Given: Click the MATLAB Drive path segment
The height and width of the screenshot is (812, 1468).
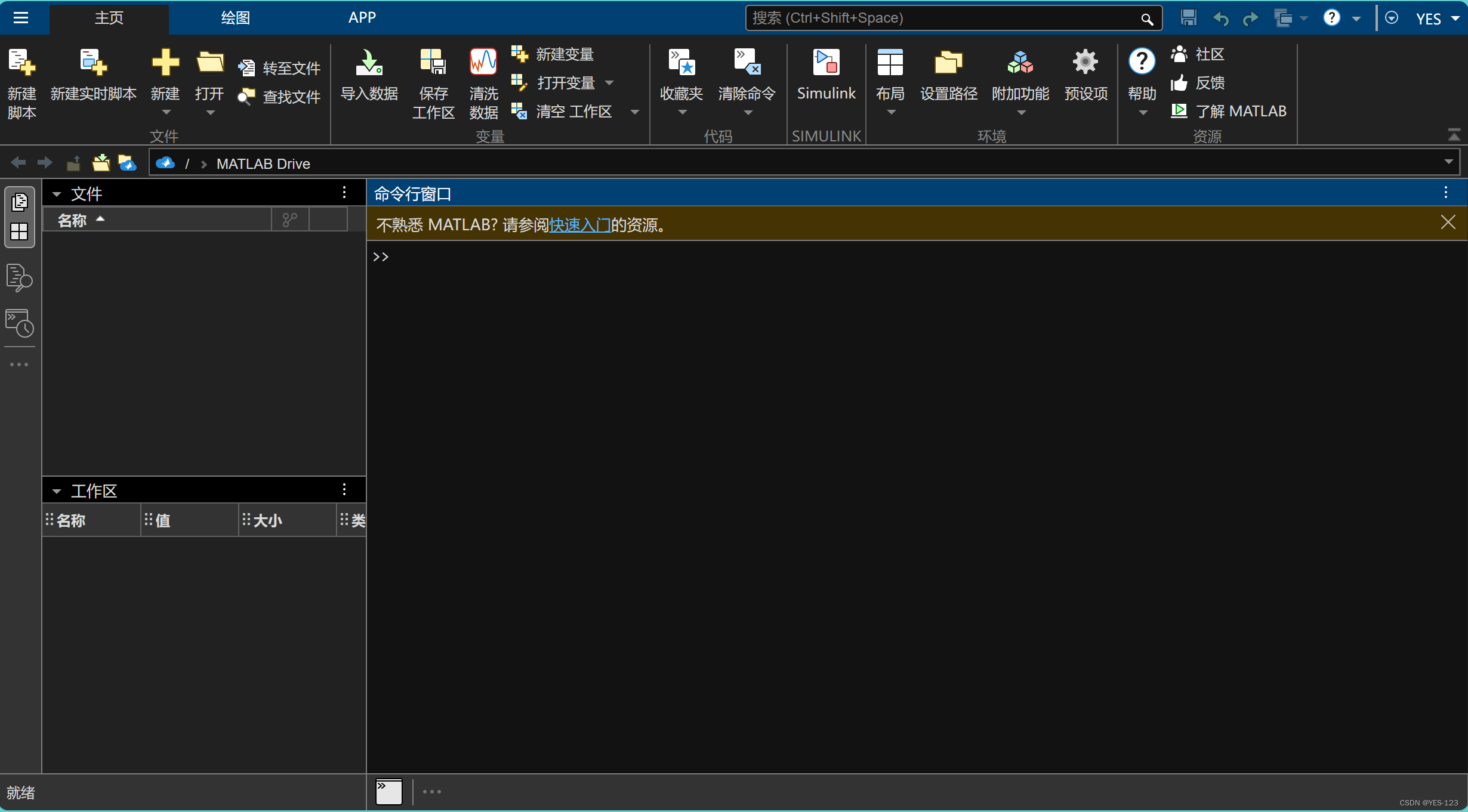Looking at the screenshot, I should click(263, 163).
